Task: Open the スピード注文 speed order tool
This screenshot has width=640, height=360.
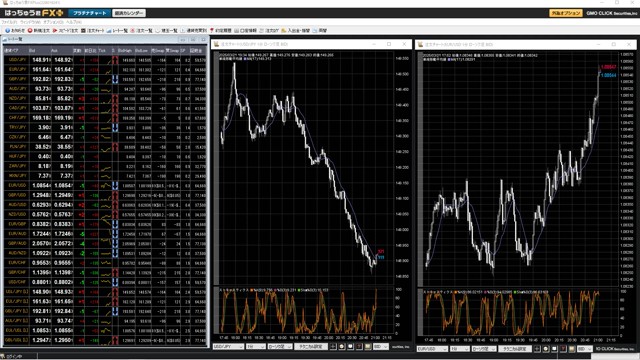Action: coord(65,31)
